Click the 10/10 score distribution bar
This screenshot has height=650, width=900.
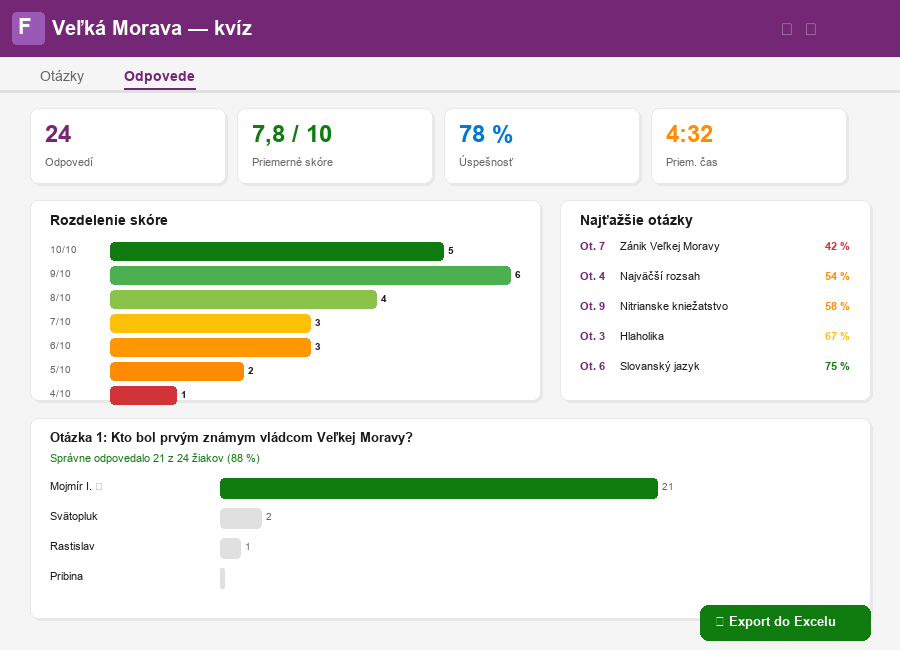click(x=277, y=251)
